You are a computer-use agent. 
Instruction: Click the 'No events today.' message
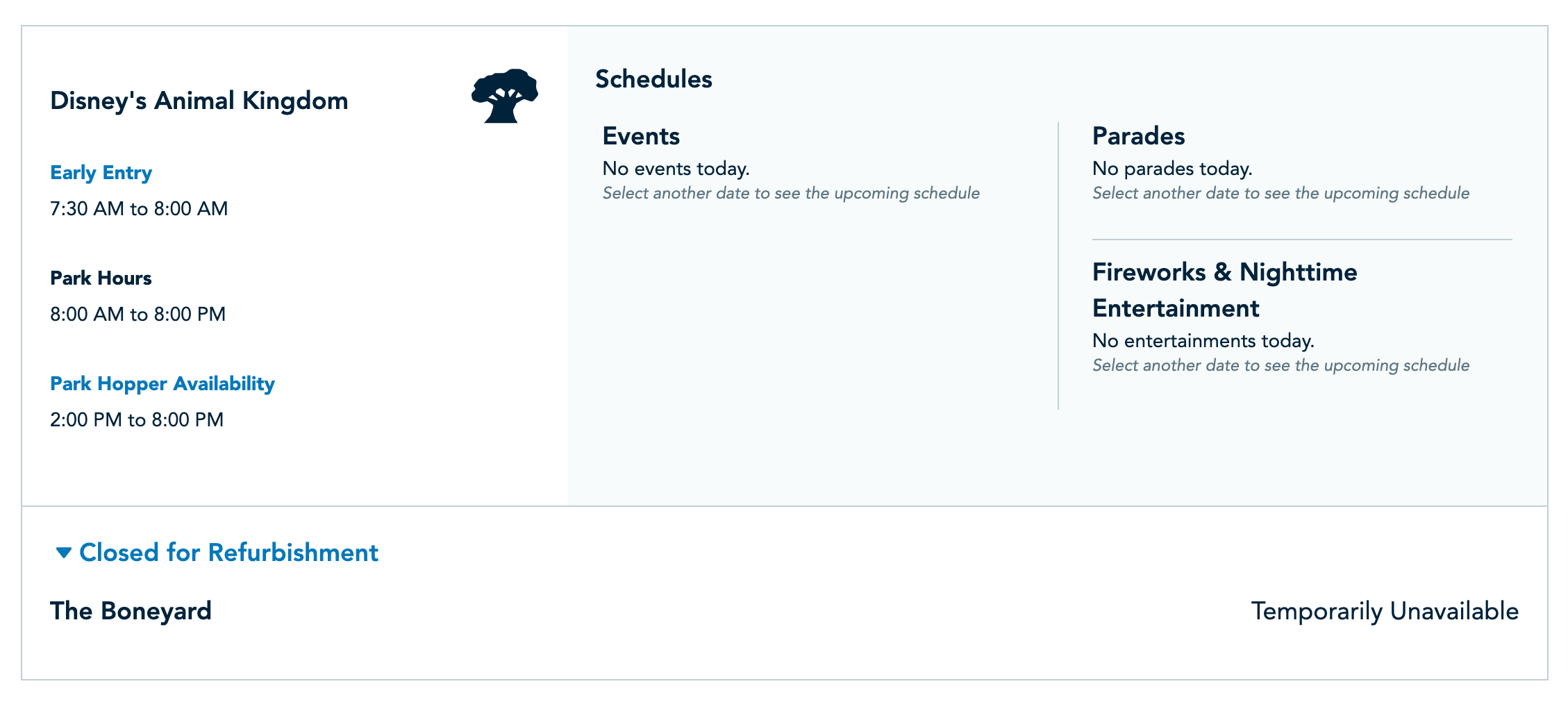(x=676, y=169)
